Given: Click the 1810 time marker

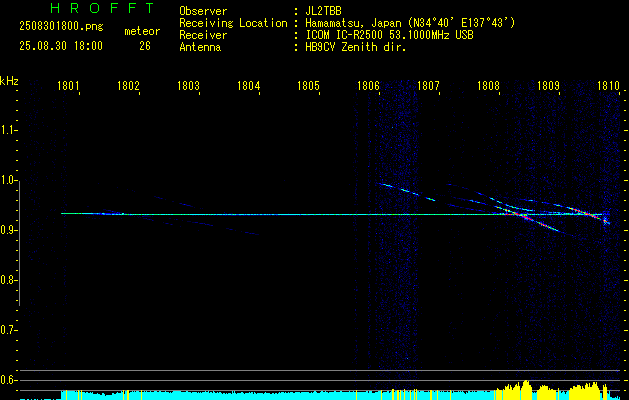Looking at the screenshot, I should pos(608,85).
